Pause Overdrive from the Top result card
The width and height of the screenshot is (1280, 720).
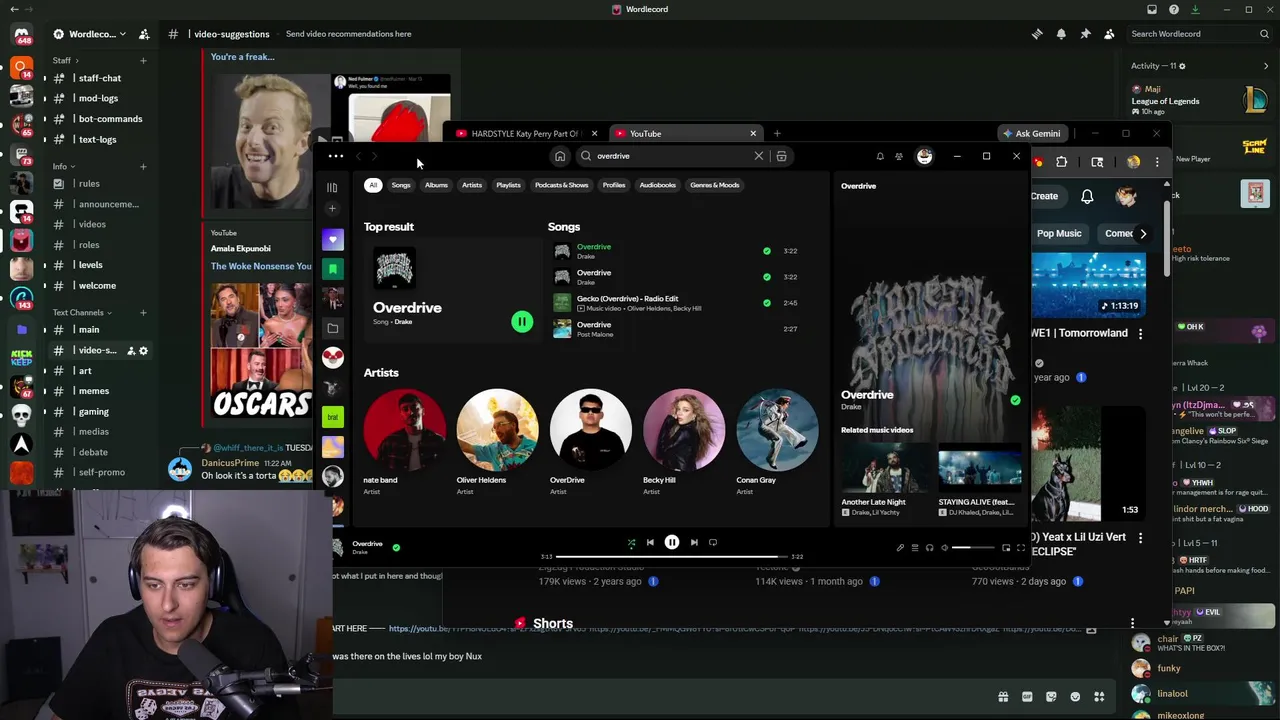[x=522, y=321]
